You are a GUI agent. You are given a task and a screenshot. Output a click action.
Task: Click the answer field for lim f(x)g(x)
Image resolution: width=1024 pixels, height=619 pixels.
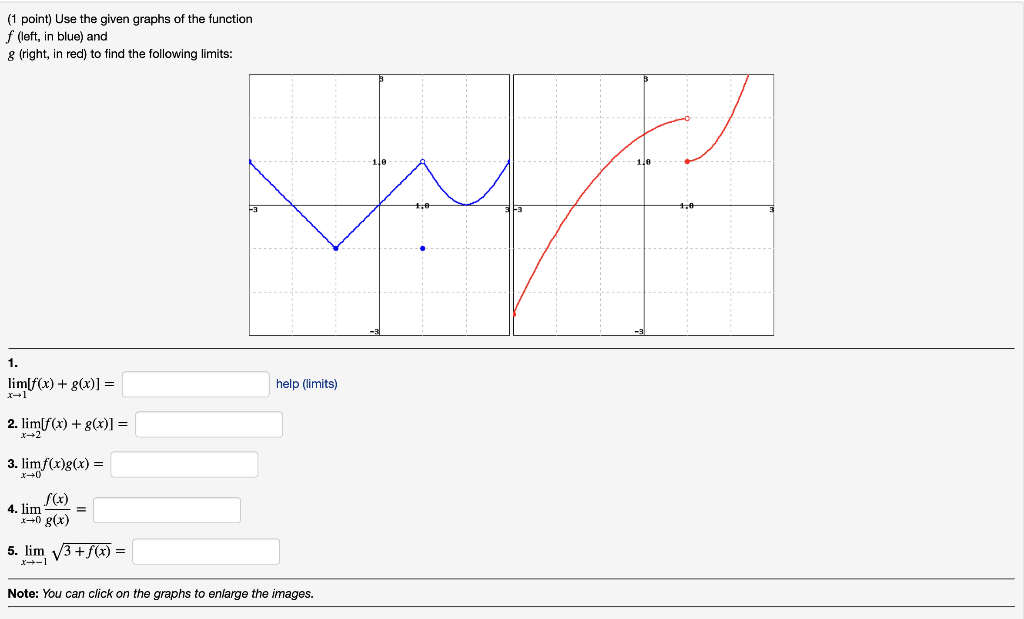click(184, 463)
